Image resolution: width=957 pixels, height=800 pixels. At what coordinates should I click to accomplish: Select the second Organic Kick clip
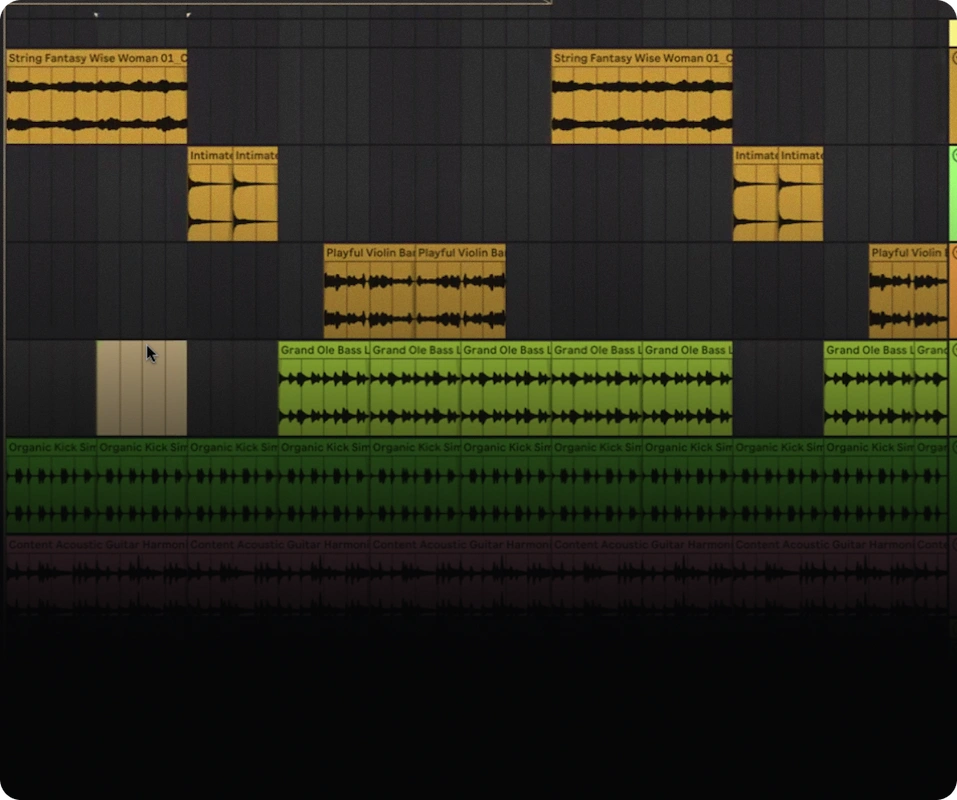point(142,486)
